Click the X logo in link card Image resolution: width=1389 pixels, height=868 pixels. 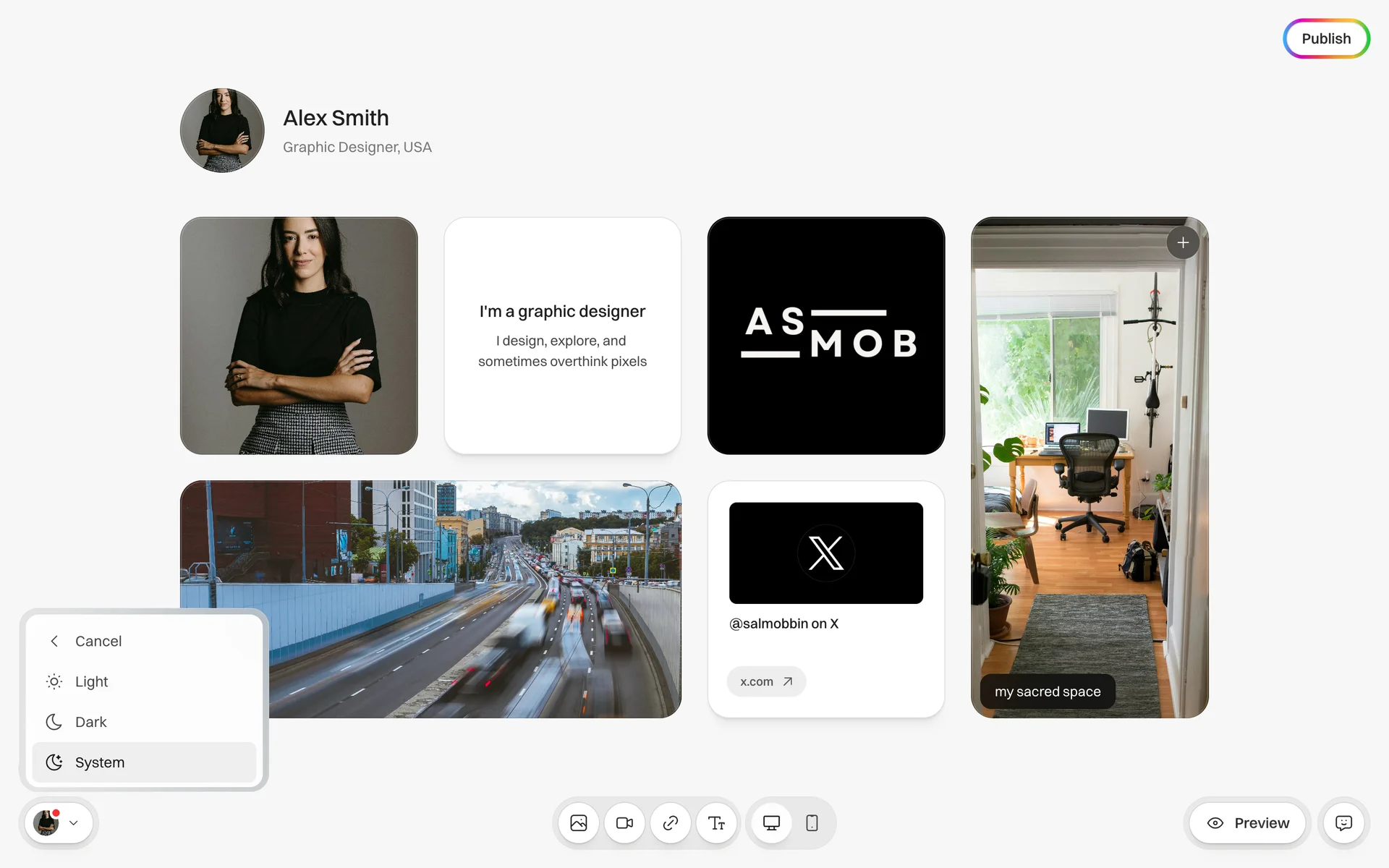(825, 553)
